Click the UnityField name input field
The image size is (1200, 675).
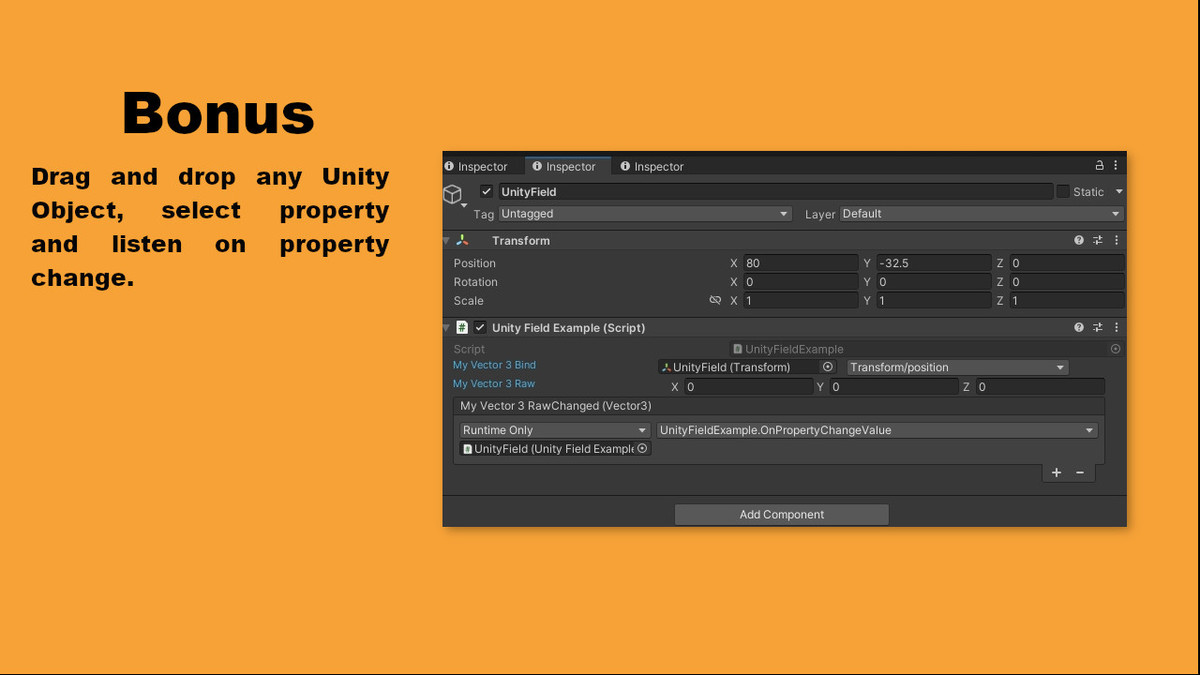pos(775,191)
